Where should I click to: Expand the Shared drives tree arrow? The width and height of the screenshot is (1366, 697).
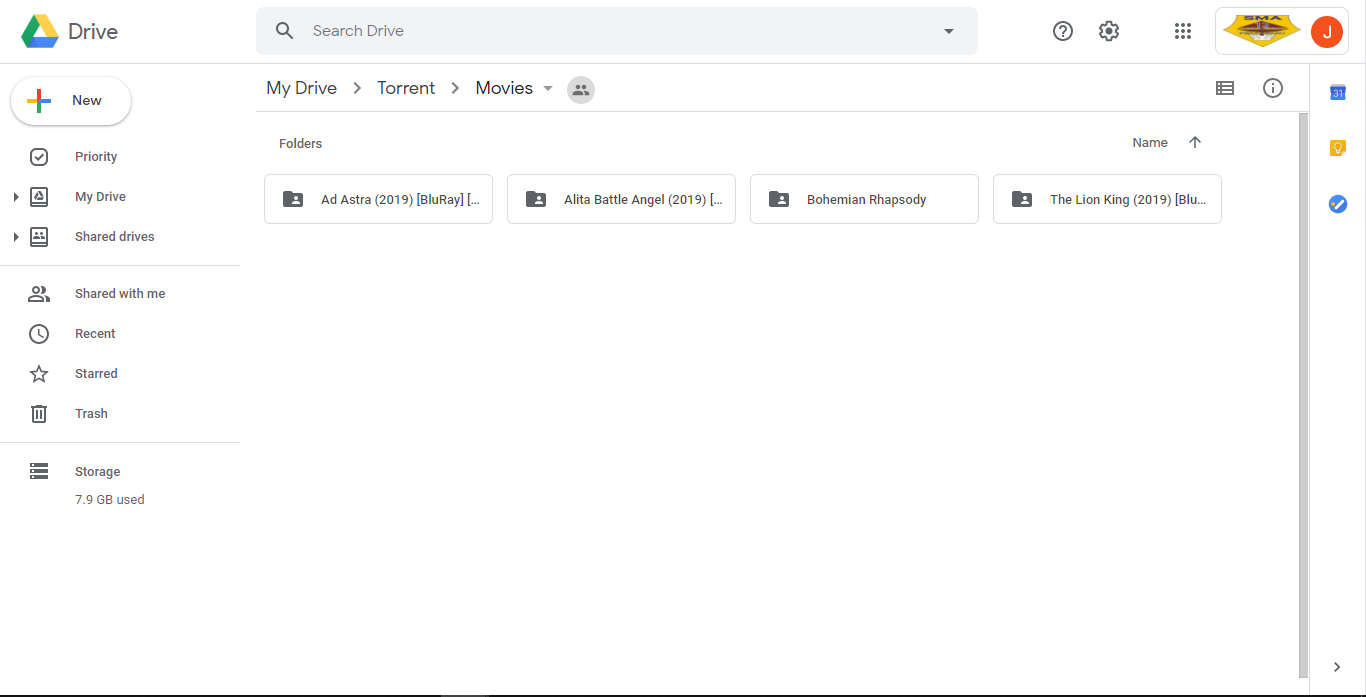pos(16,237)
